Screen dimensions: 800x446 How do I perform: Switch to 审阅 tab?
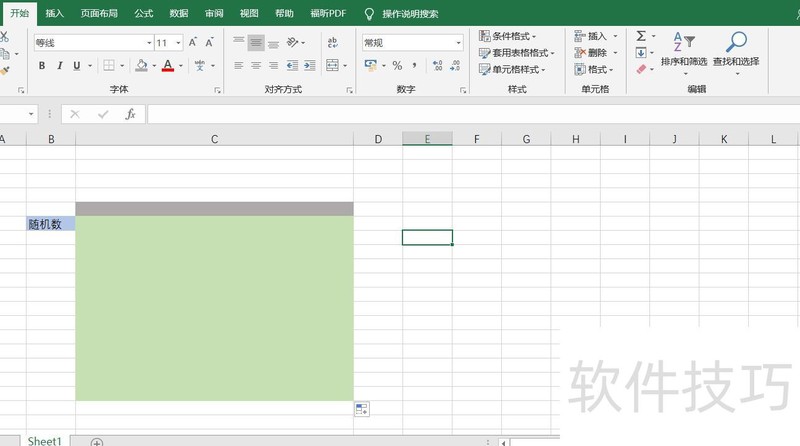pyautogui.click(x=214, y=13)
